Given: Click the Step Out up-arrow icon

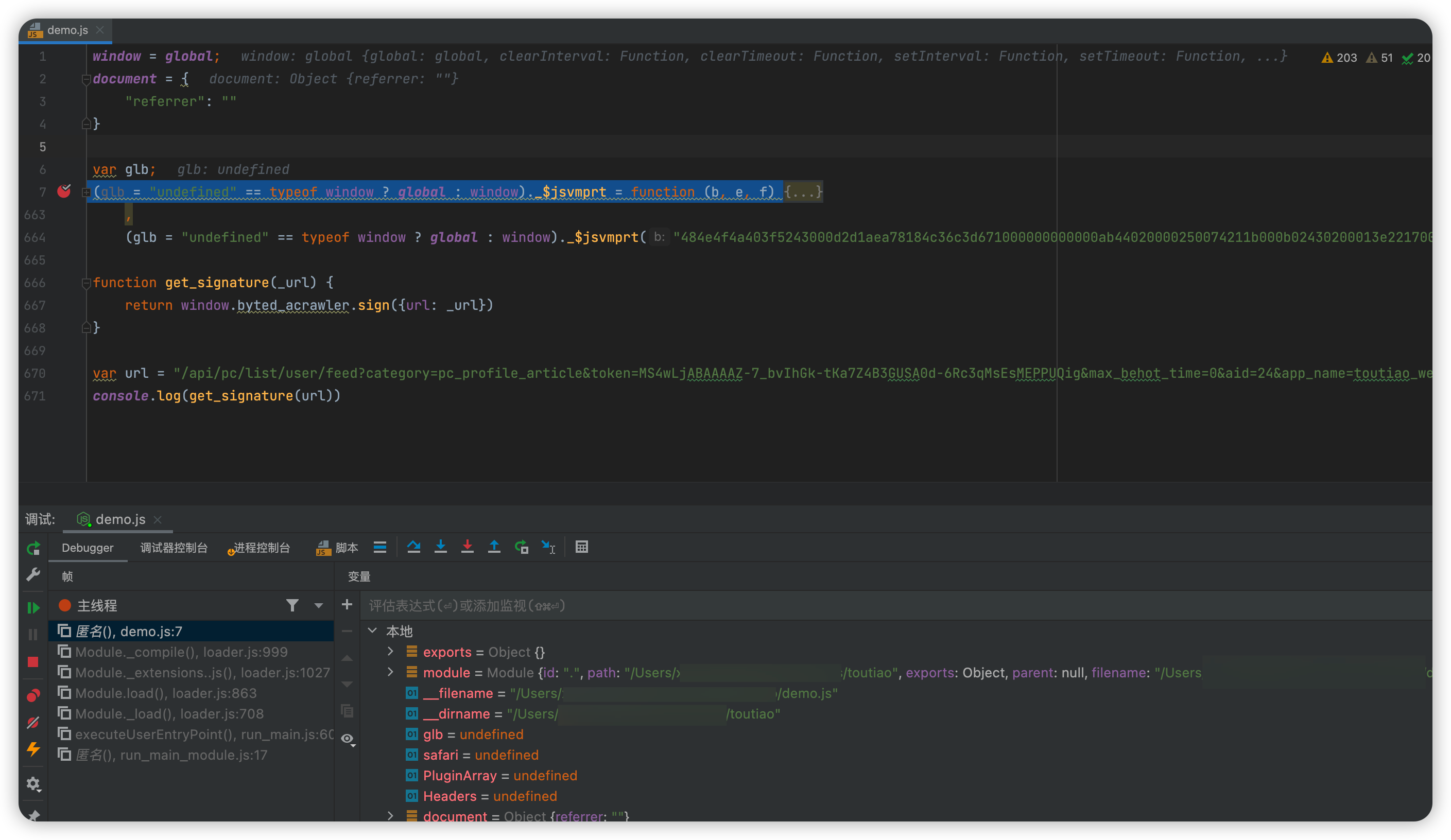Looking at the screenshot, I should tap(494, 547).
